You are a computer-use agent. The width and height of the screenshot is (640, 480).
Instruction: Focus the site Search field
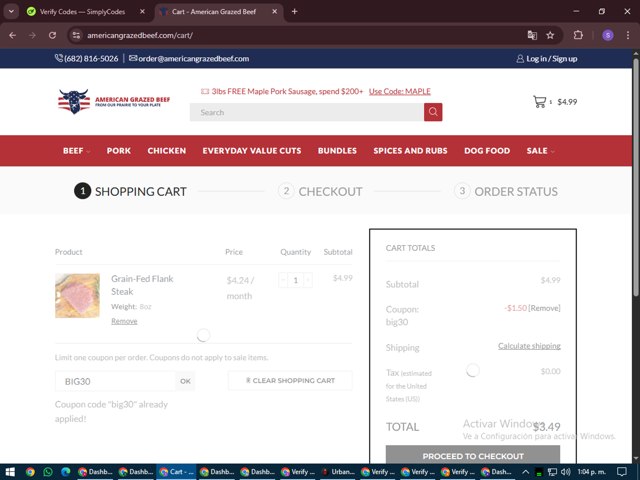click(x=307, y=112)
